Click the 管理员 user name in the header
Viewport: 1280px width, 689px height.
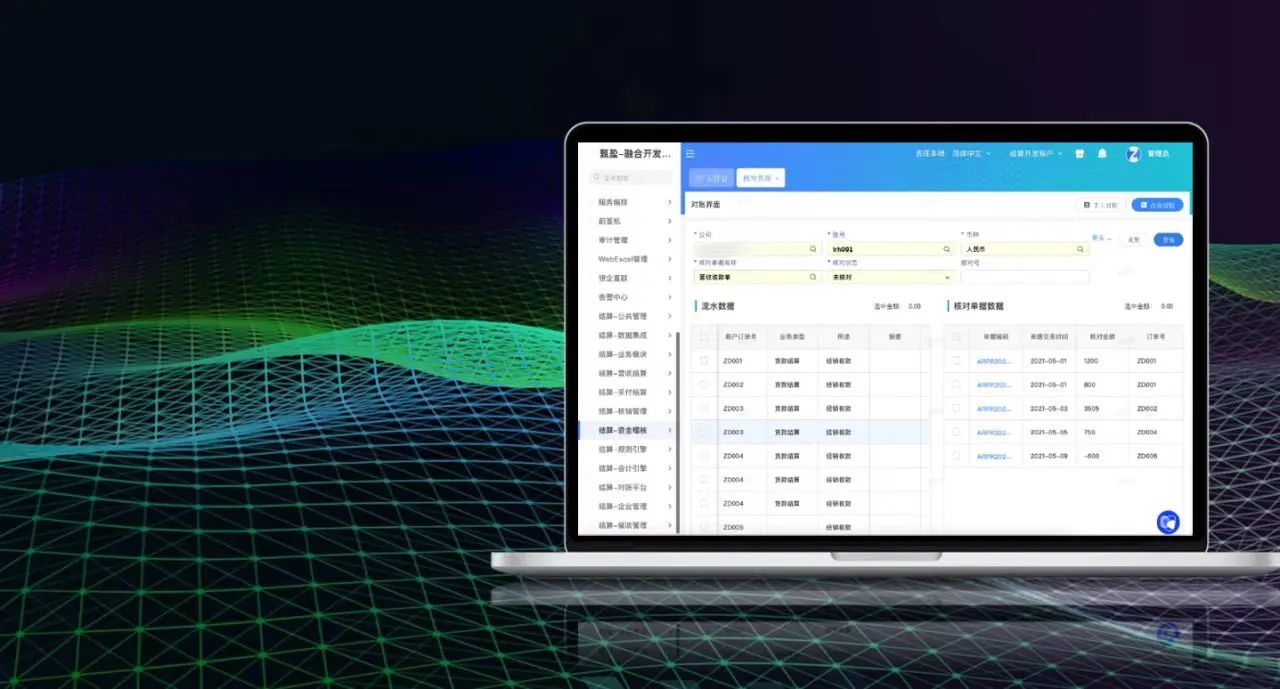pos(1158,154)
